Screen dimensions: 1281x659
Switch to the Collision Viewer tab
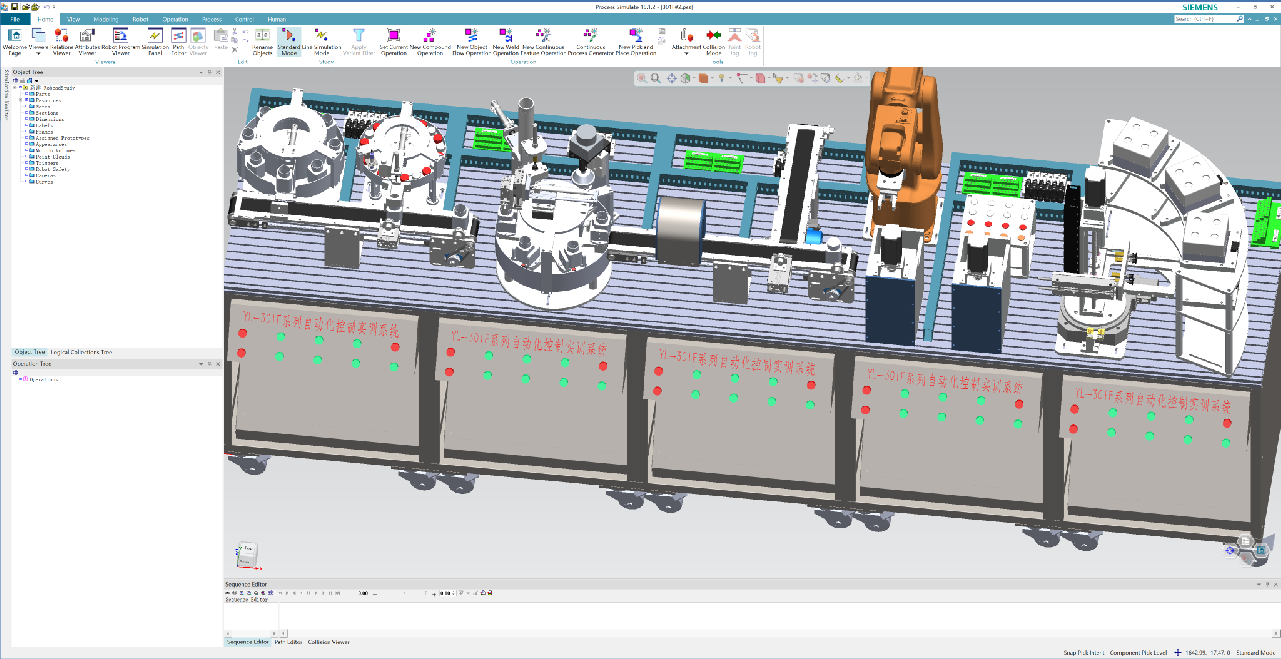tap(328, 642)
